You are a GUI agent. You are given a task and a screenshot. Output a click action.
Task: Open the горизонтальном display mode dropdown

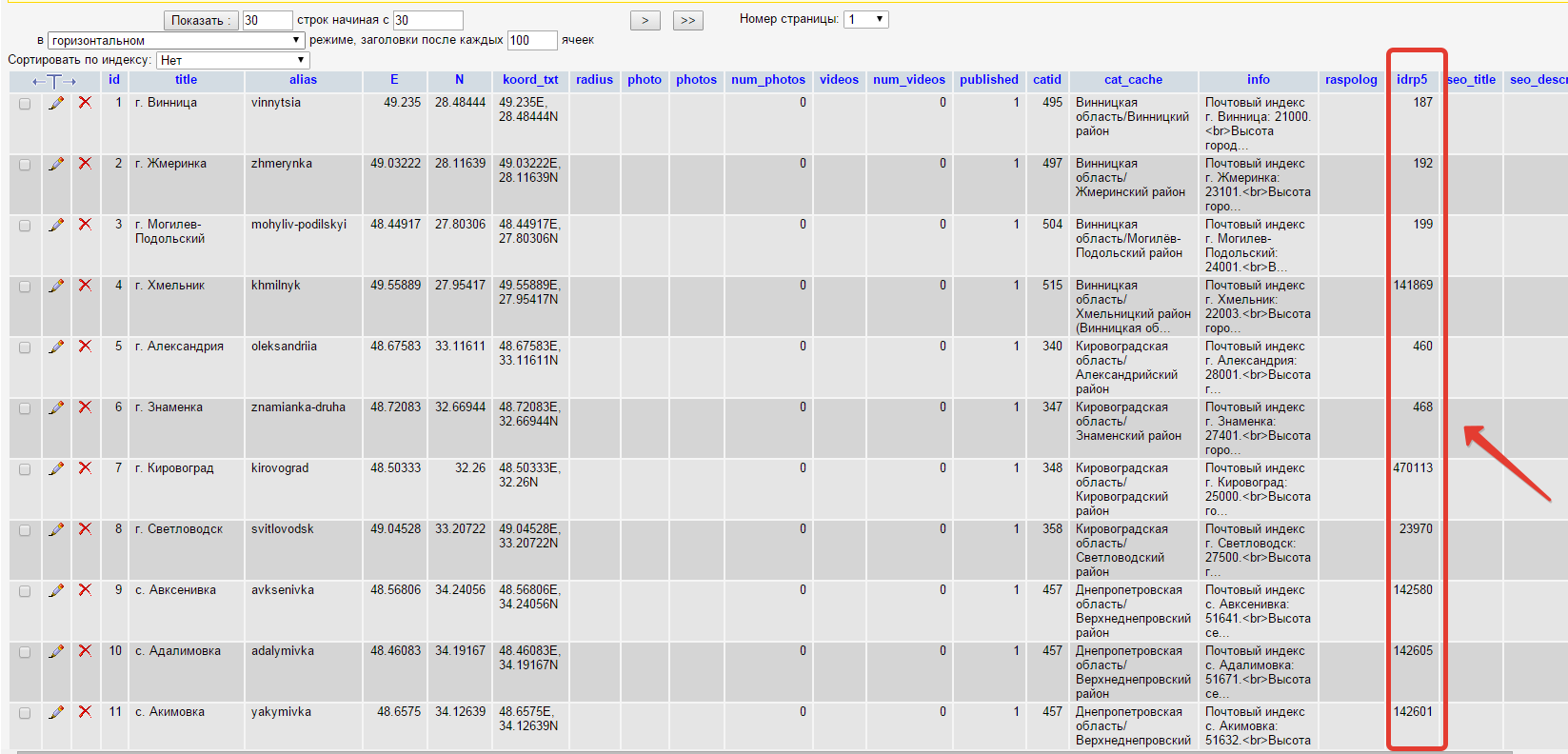176,40
